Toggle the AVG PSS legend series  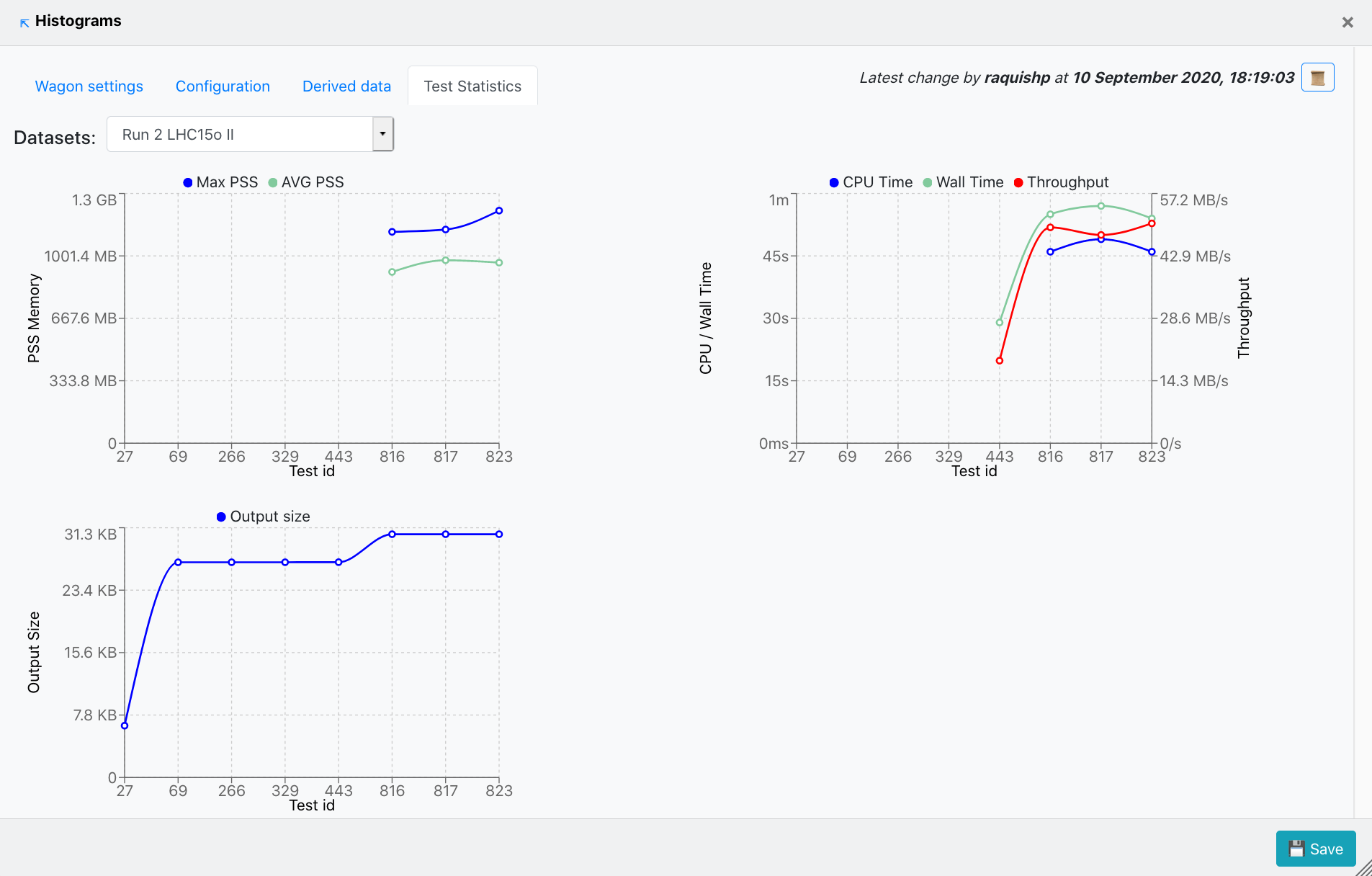click(x=306, y=182)
